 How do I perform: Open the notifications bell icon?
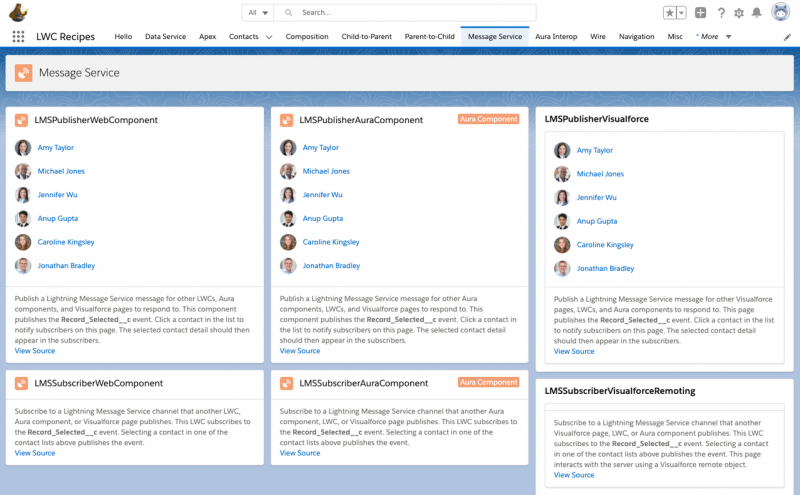[x=757, y=13]
